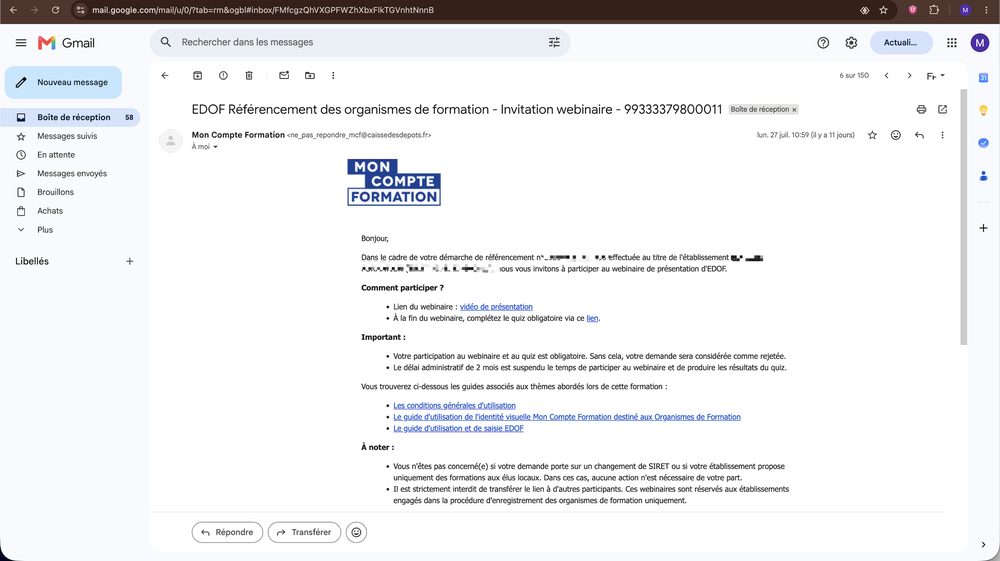Reply using the header arrow icon
The width and height of the screenshot is (1000, 561).
click(919, 135)
